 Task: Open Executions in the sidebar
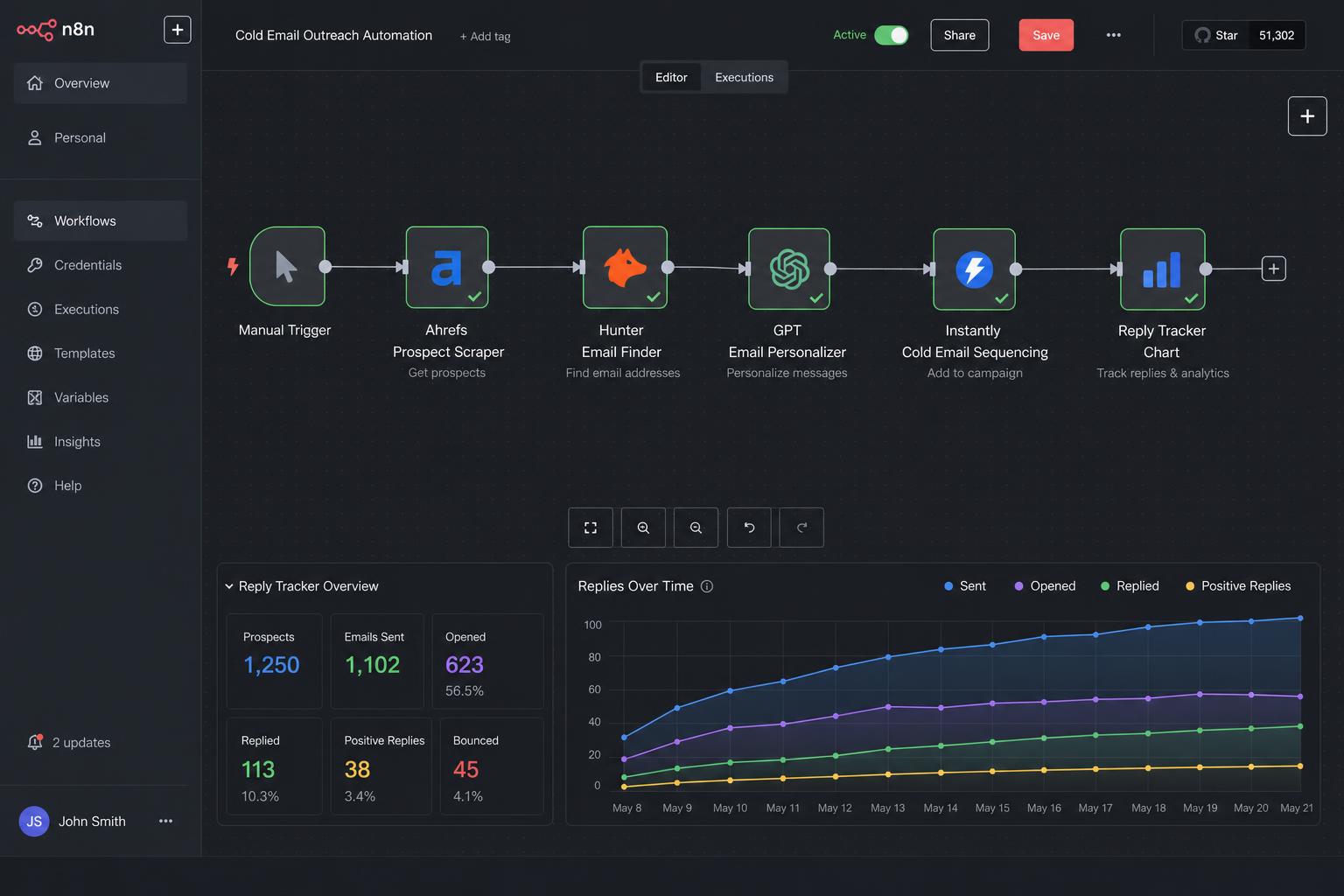pyautogui.click(x=100, y=309)
